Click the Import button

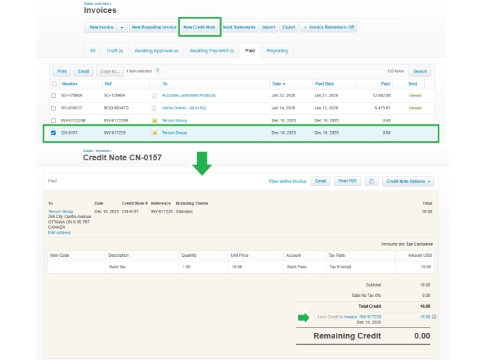click(x=269, y=27)
